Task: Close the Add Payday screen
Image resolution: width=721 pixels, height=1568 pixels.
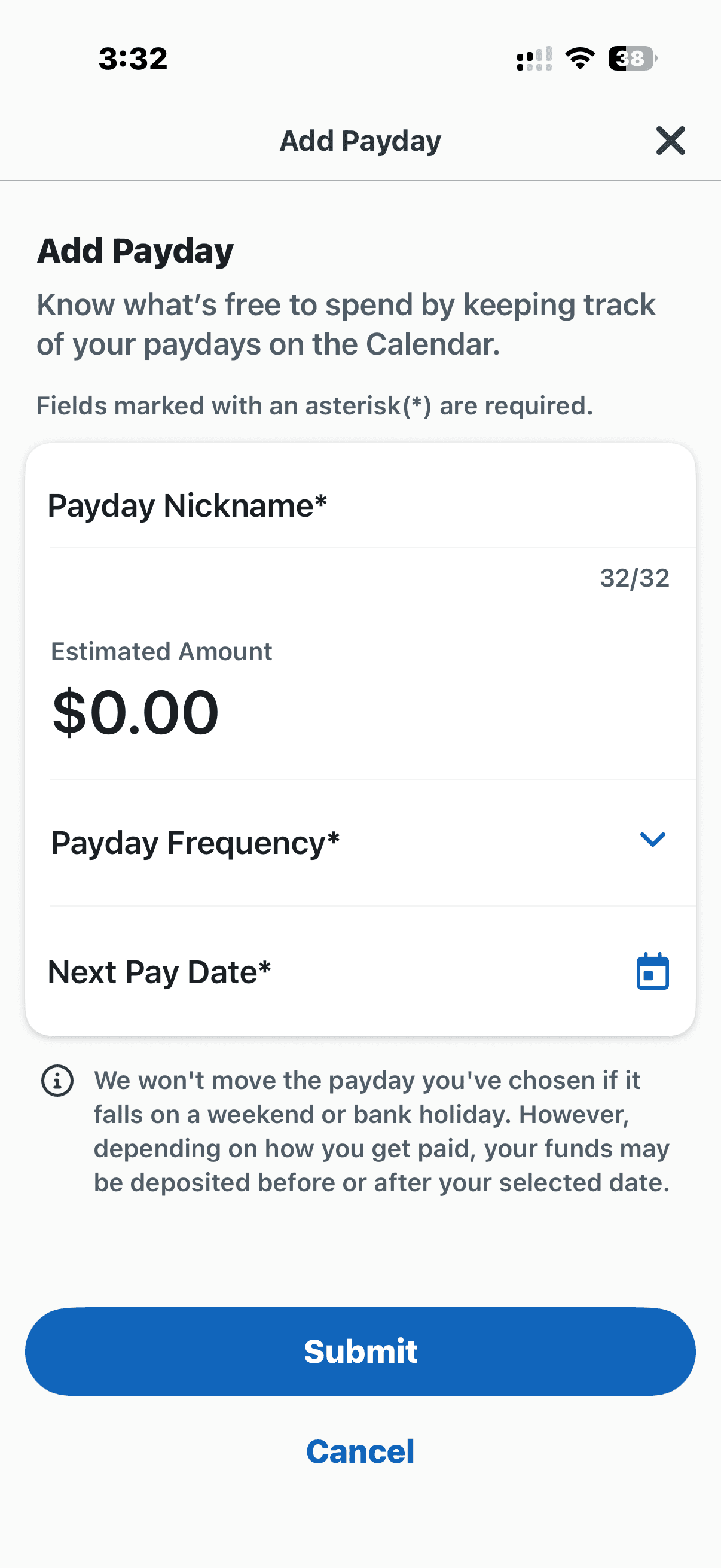Action: click(671, 141)
